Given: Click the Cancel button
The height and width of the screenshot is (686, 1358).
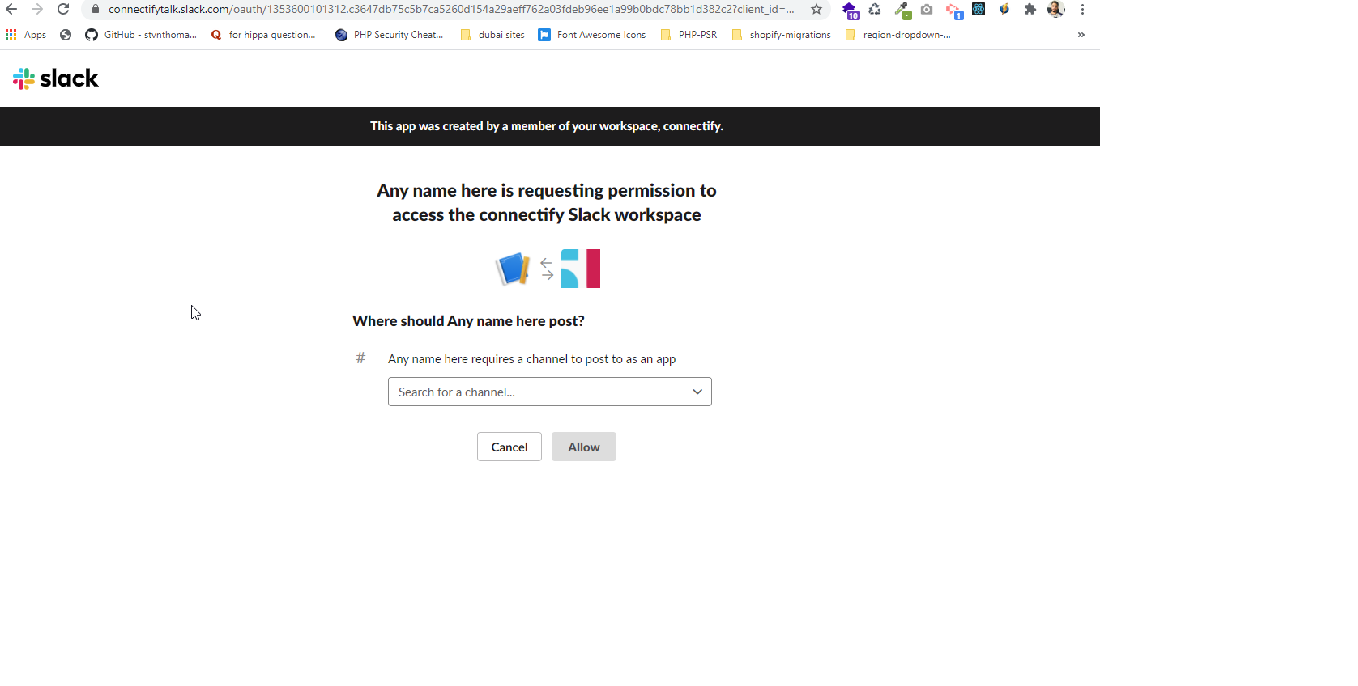Looking at the screenshot, I should [509, 447].
